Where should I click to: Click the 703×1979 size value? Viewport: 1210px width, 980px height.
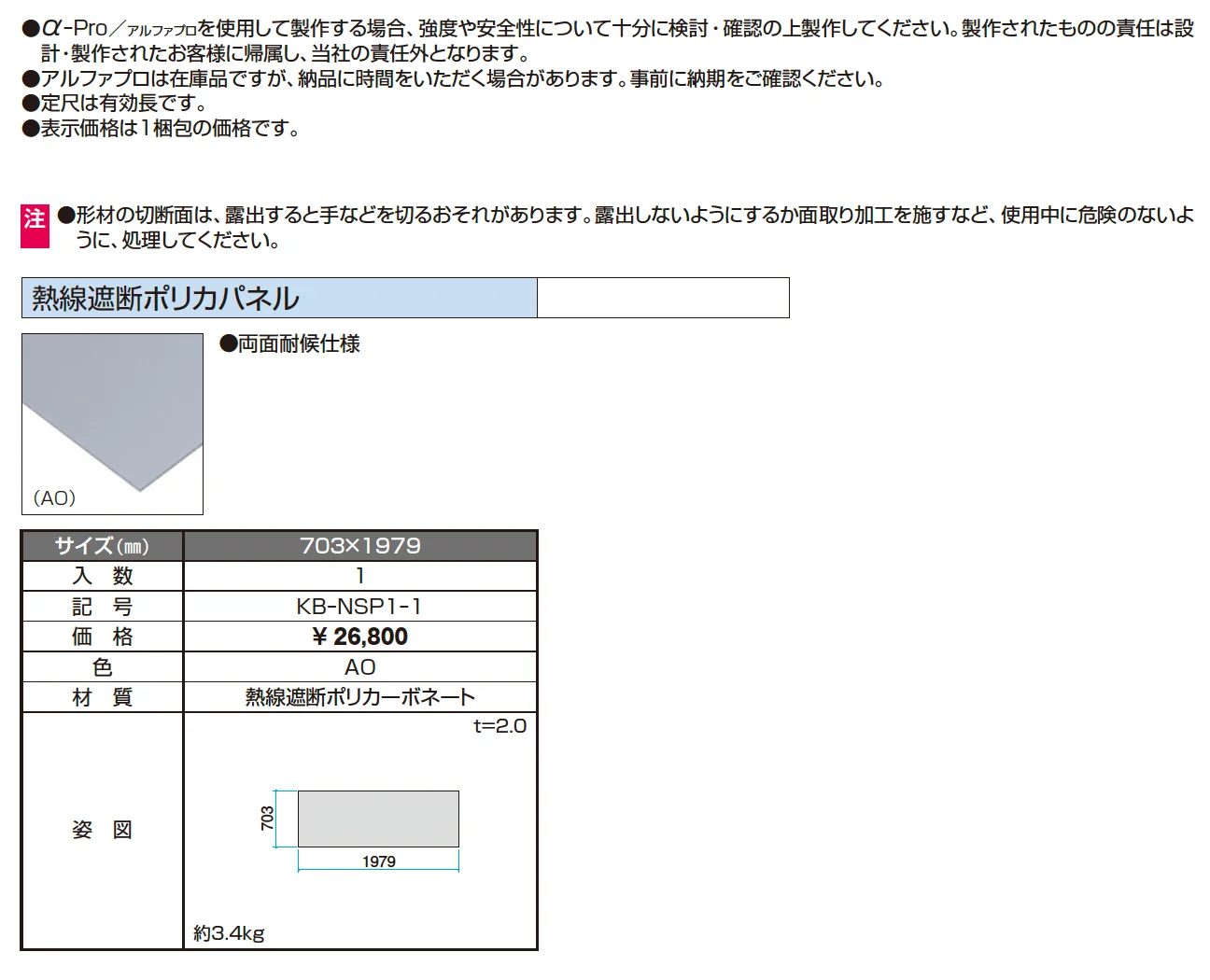(360, 546)
